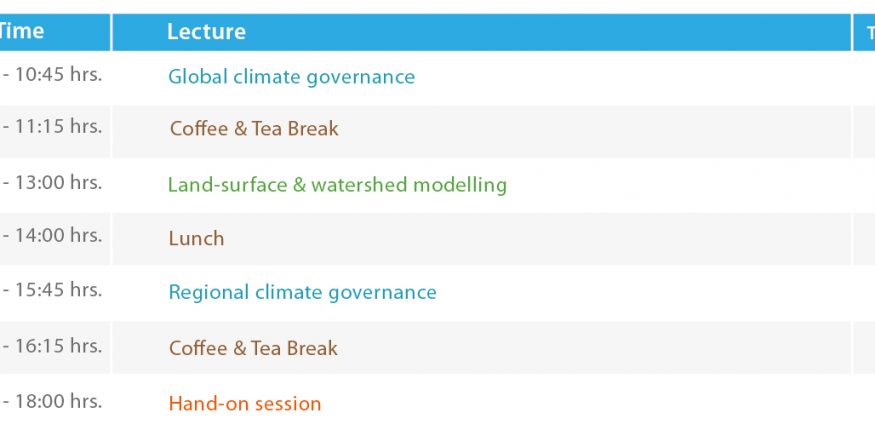This screenshot has height=430, width=875.
Task: Click the 13:00 hrs. time cell
Action: (x=53, y=182)
